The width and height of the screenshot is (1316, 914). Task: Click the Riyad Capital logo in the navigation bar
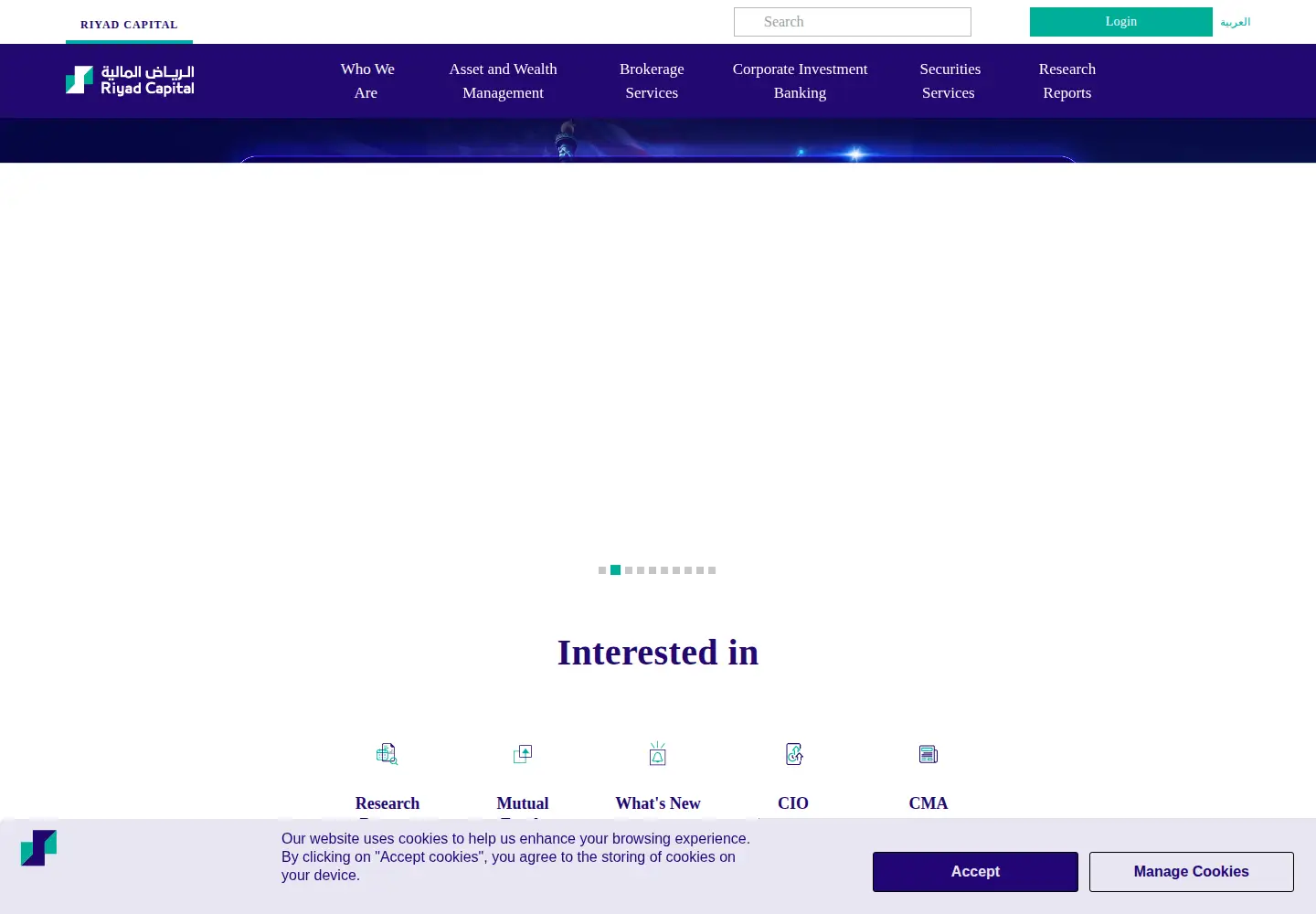tap(130, 80)
